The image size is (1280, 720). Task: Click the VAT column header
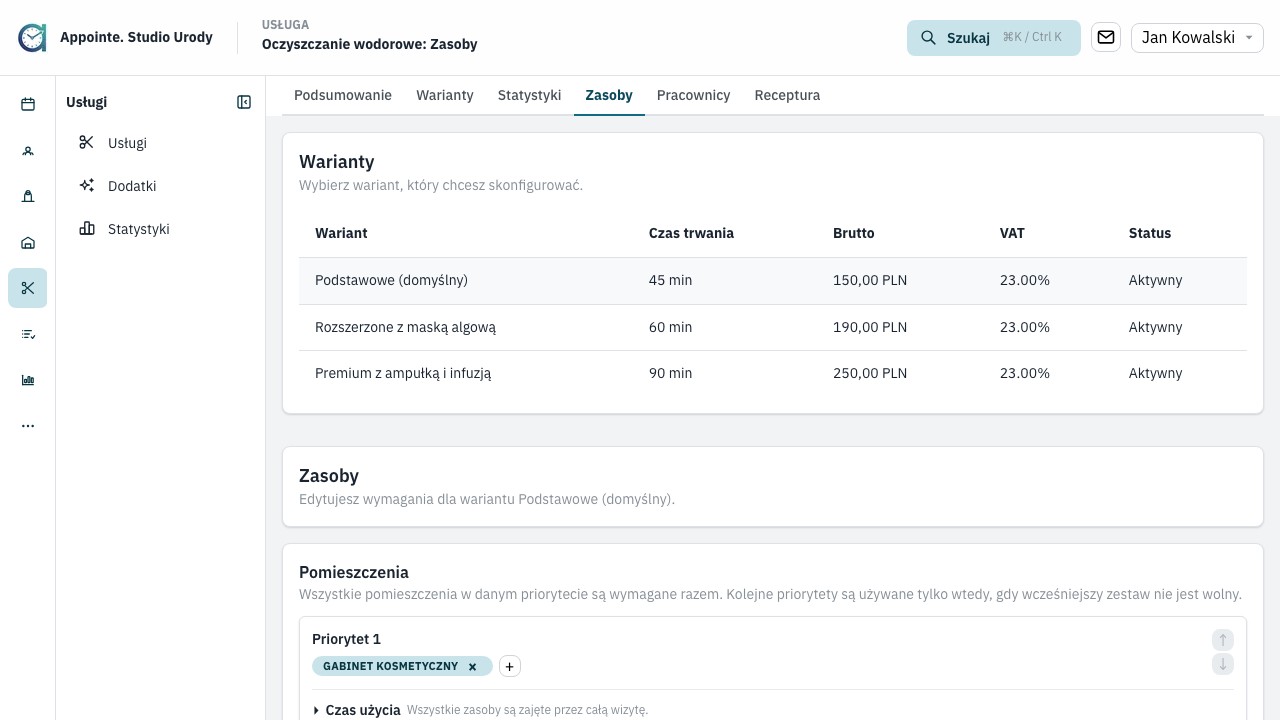pos(1012,233)
